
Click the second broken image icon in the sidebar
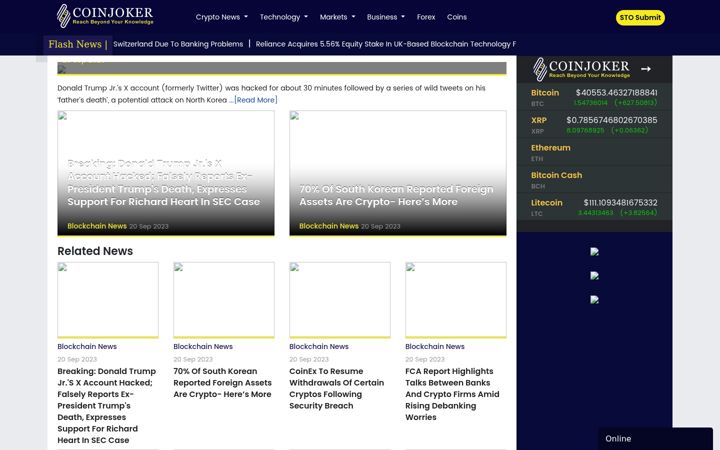tap(594, 276)
